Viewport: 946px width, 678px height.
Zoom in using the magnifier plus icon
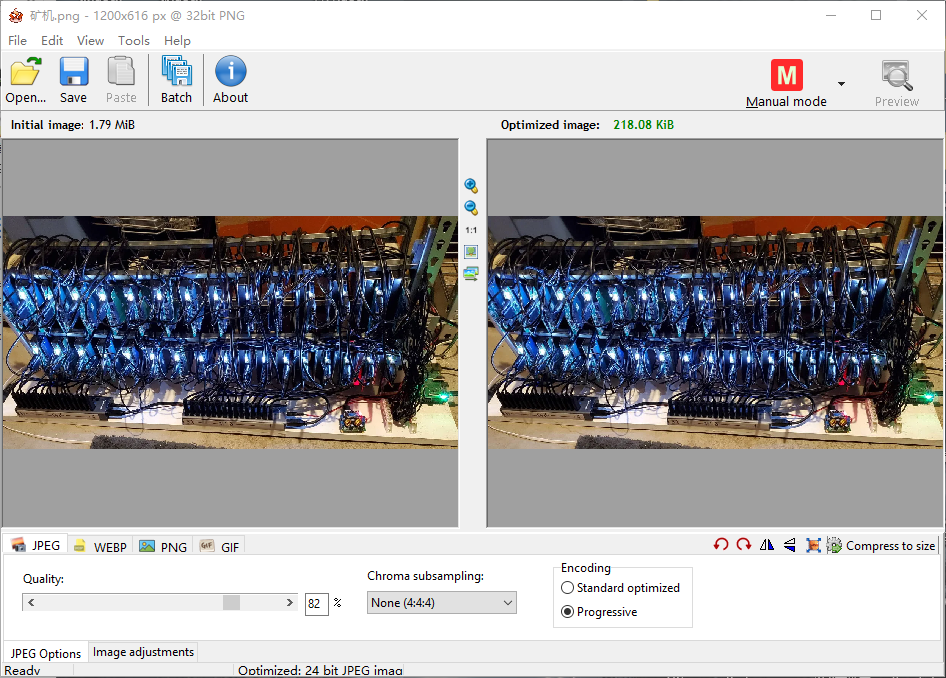pos(471,186)
